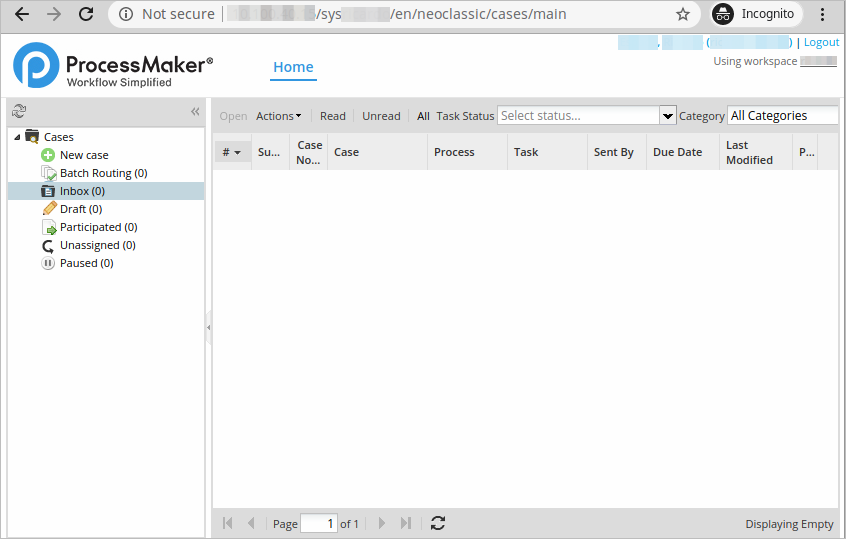Bookmark this page with star icon

click(x=683, y=14)
